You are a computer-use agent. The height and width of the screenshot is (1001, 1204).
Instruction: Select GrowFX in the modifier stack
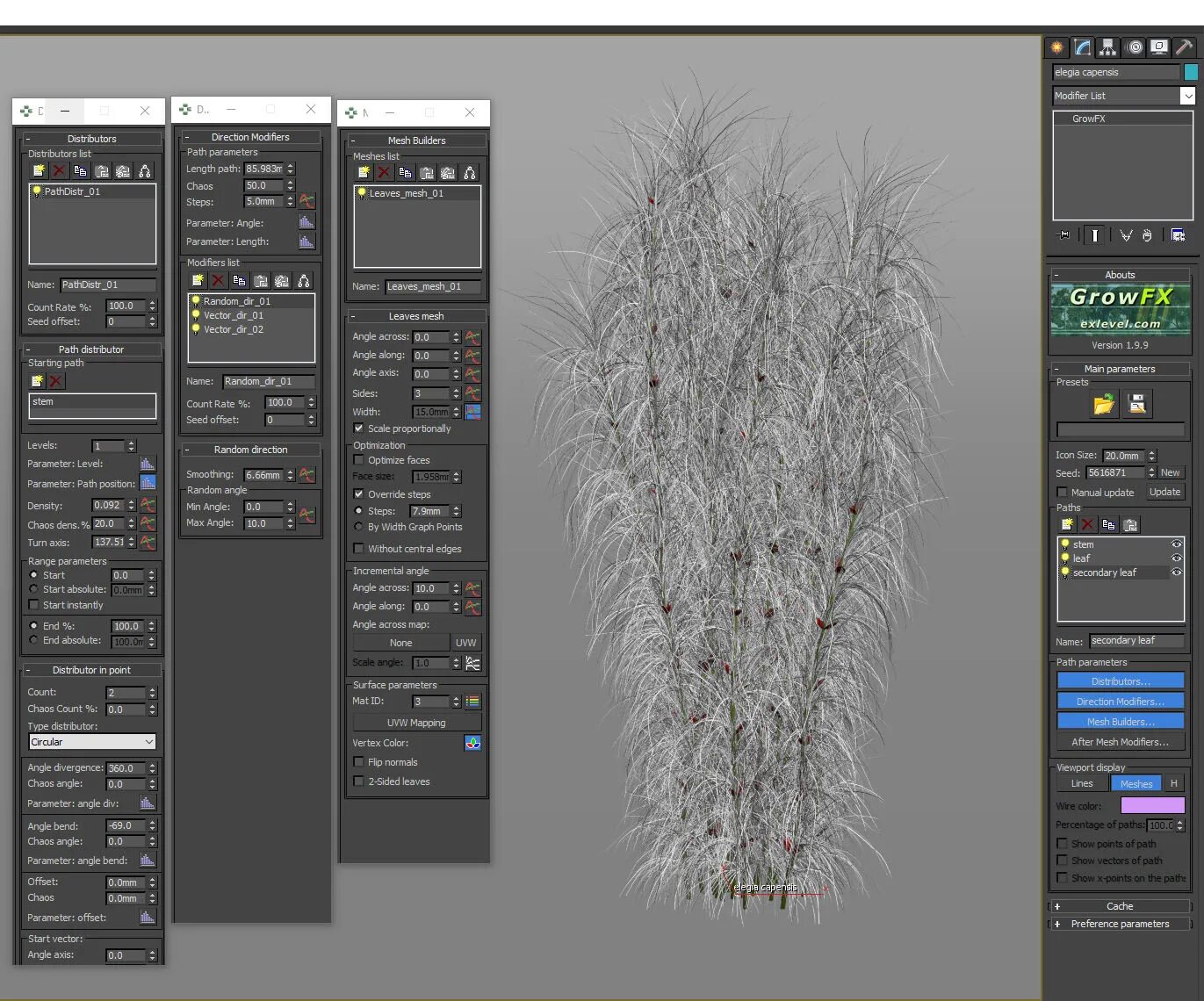point(1088,119)
